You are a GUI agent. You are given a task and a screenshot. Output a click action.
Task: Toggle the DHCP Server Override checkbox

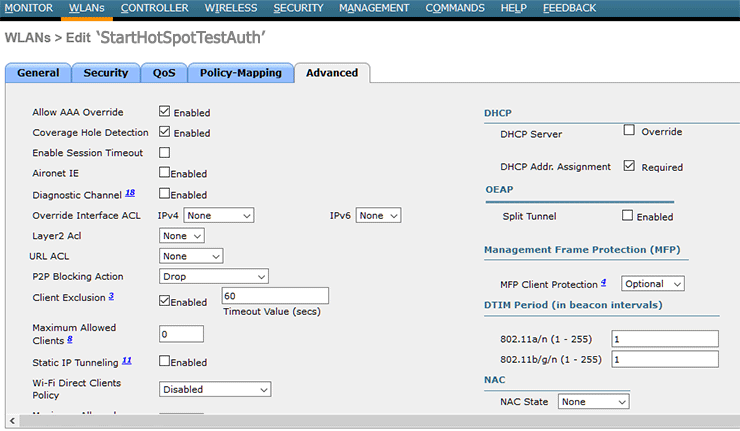[629, 130]
